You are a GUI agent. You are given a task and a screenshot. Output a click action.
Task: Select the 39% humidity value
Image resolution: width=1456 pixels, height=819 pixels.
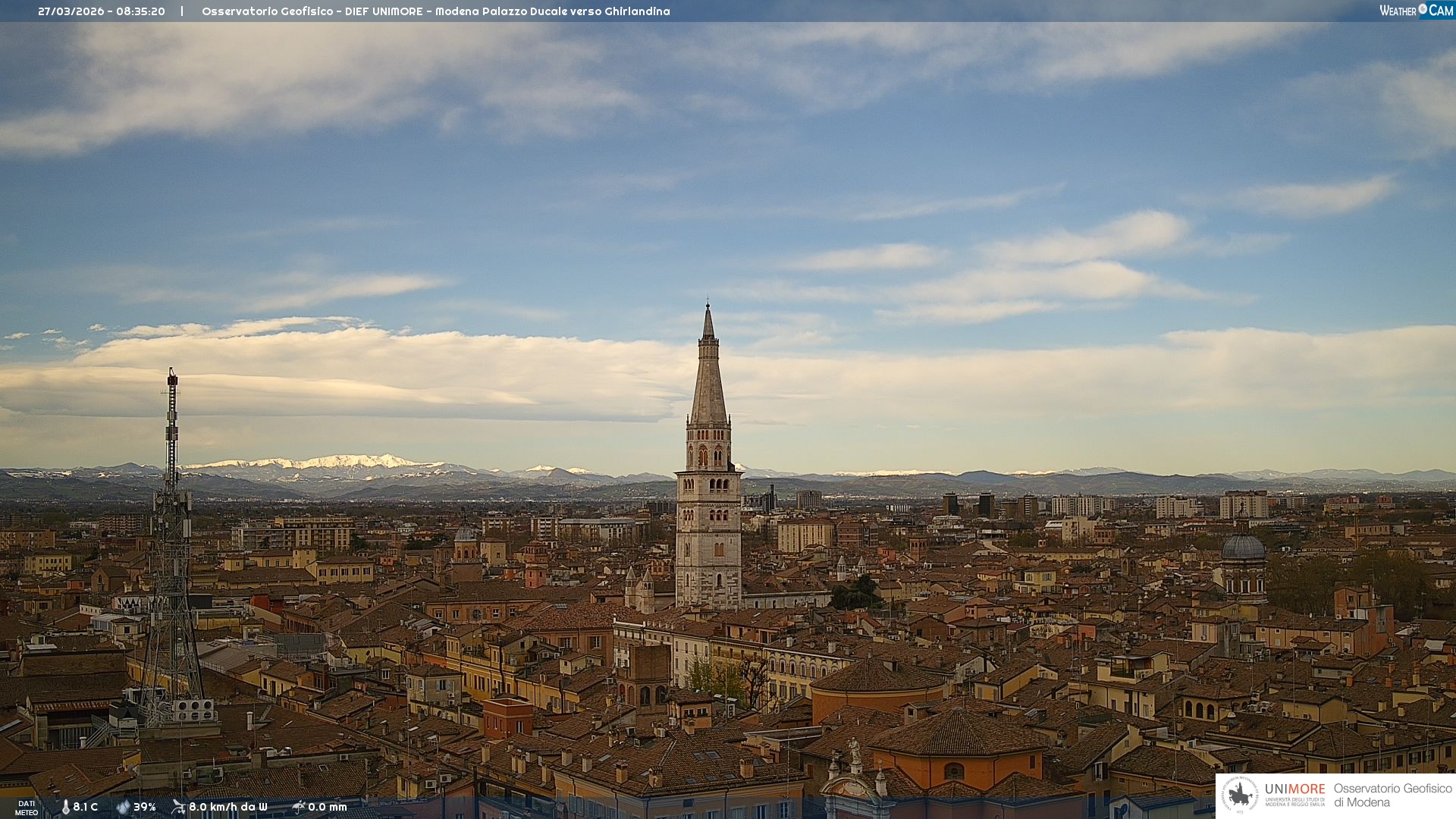coord(145,807)
